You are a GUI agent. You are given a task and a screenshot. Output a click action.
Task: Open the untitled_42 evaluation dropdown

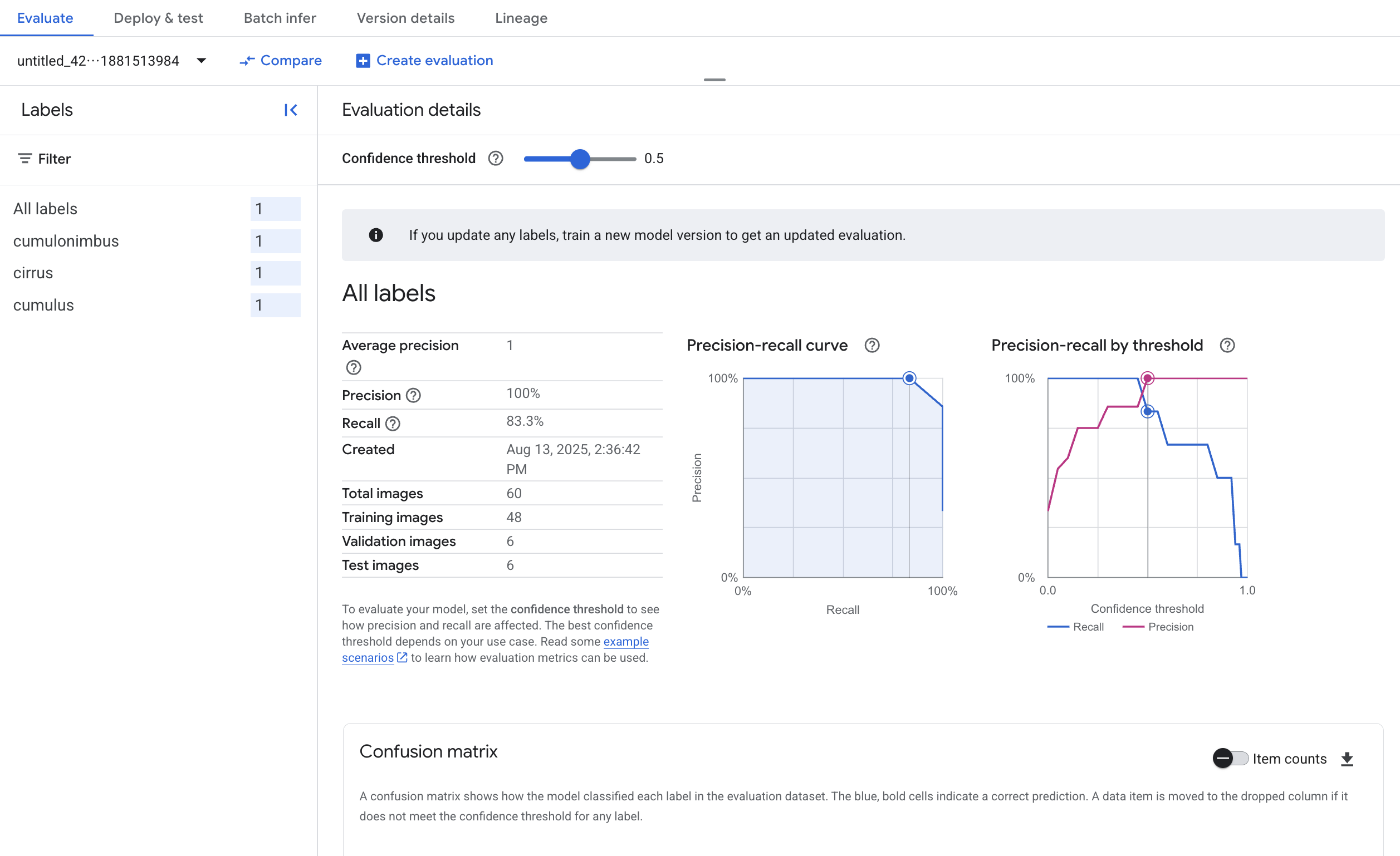click(x=111, y=61)
